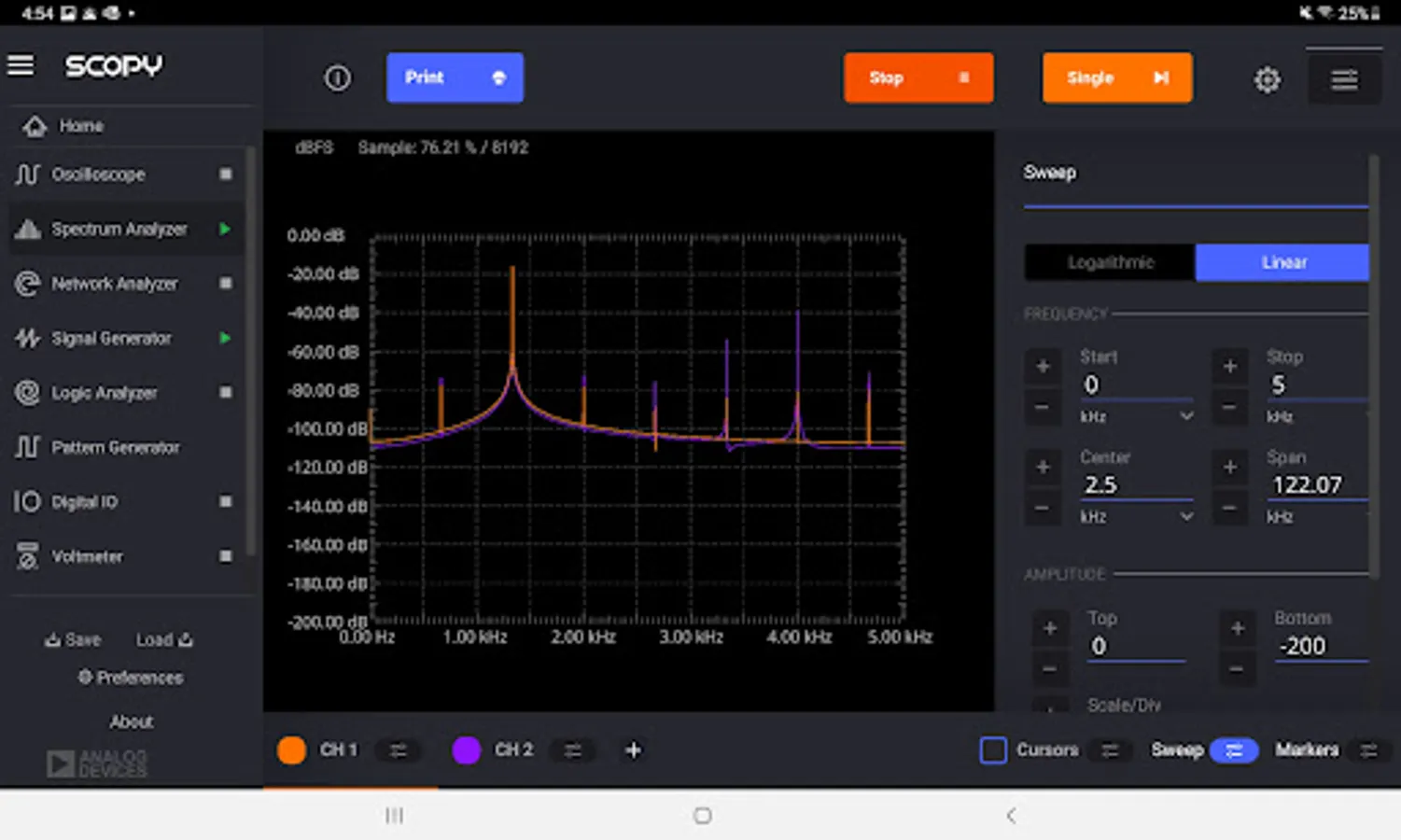Toggle Signal Generator run indicator
This screenshot has width=1401, height=840.
point(225,338)
